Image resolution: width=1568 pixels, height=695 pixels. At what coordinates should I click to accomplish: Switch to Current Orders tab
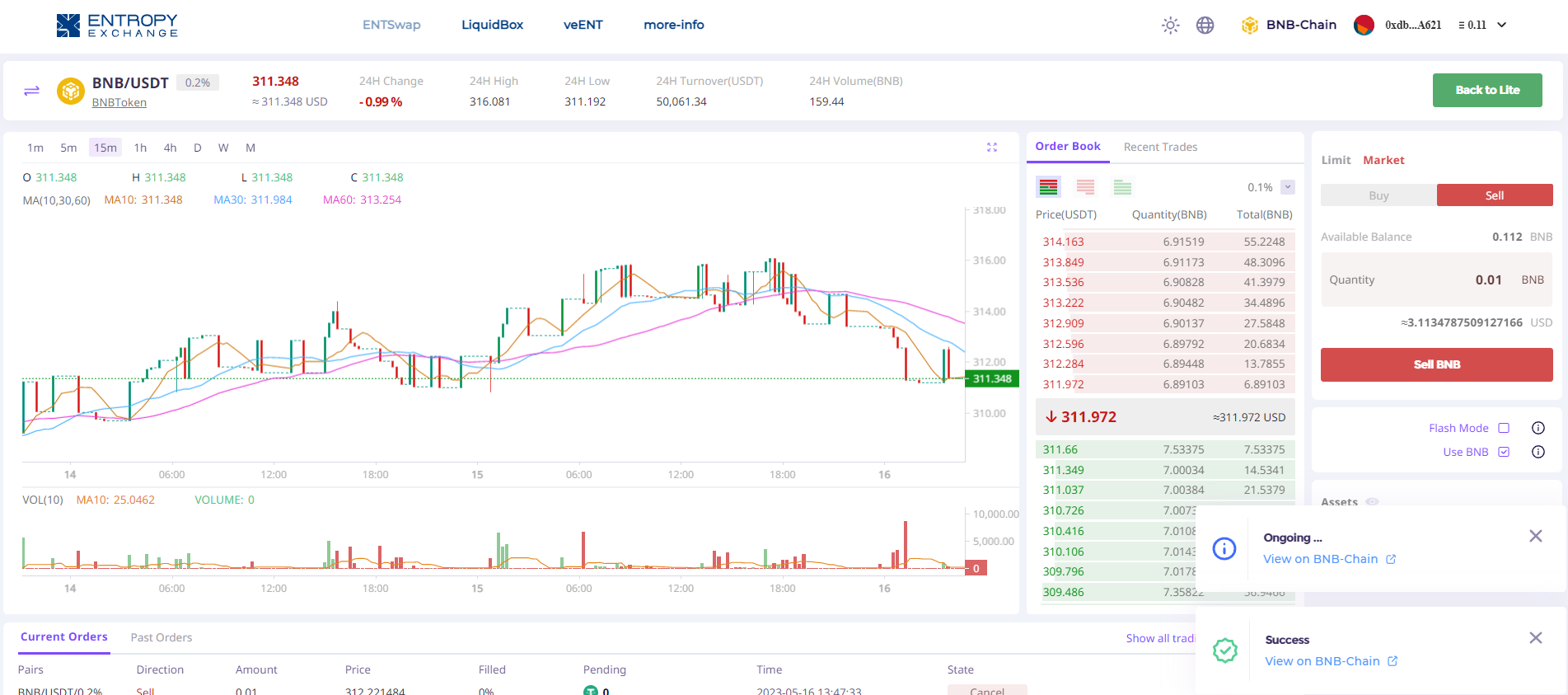click(x=64, y=636)
